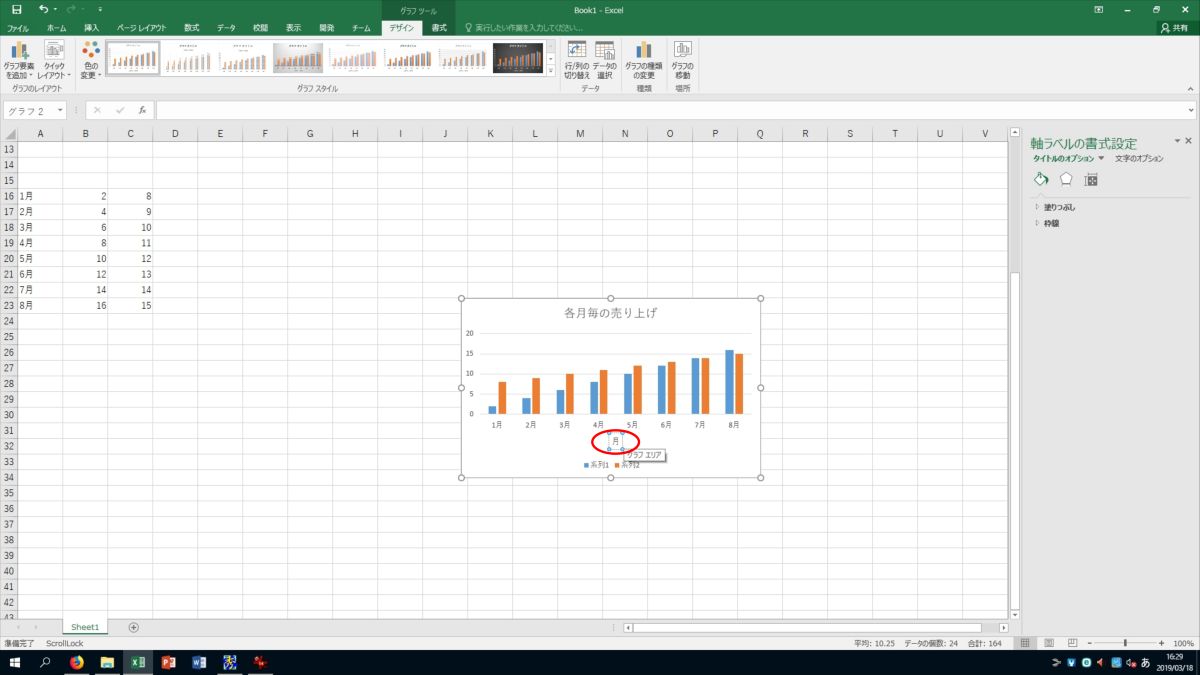Click the taskbar search magnifier icon
Screen dimensions: 1200x675
(x=45, y=662)
